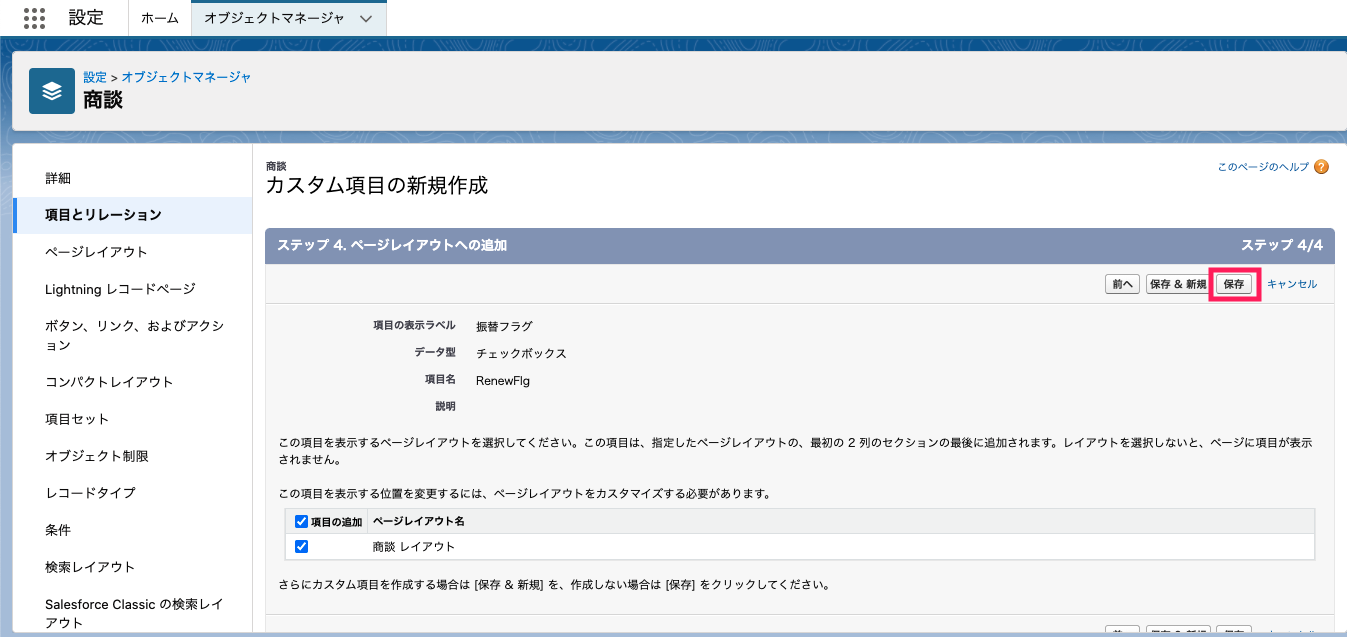This screenshot has height=637, width=1347.
Task: Click the RenewFlg field name value
Action: pyautogui.click(x=503, y=380)
